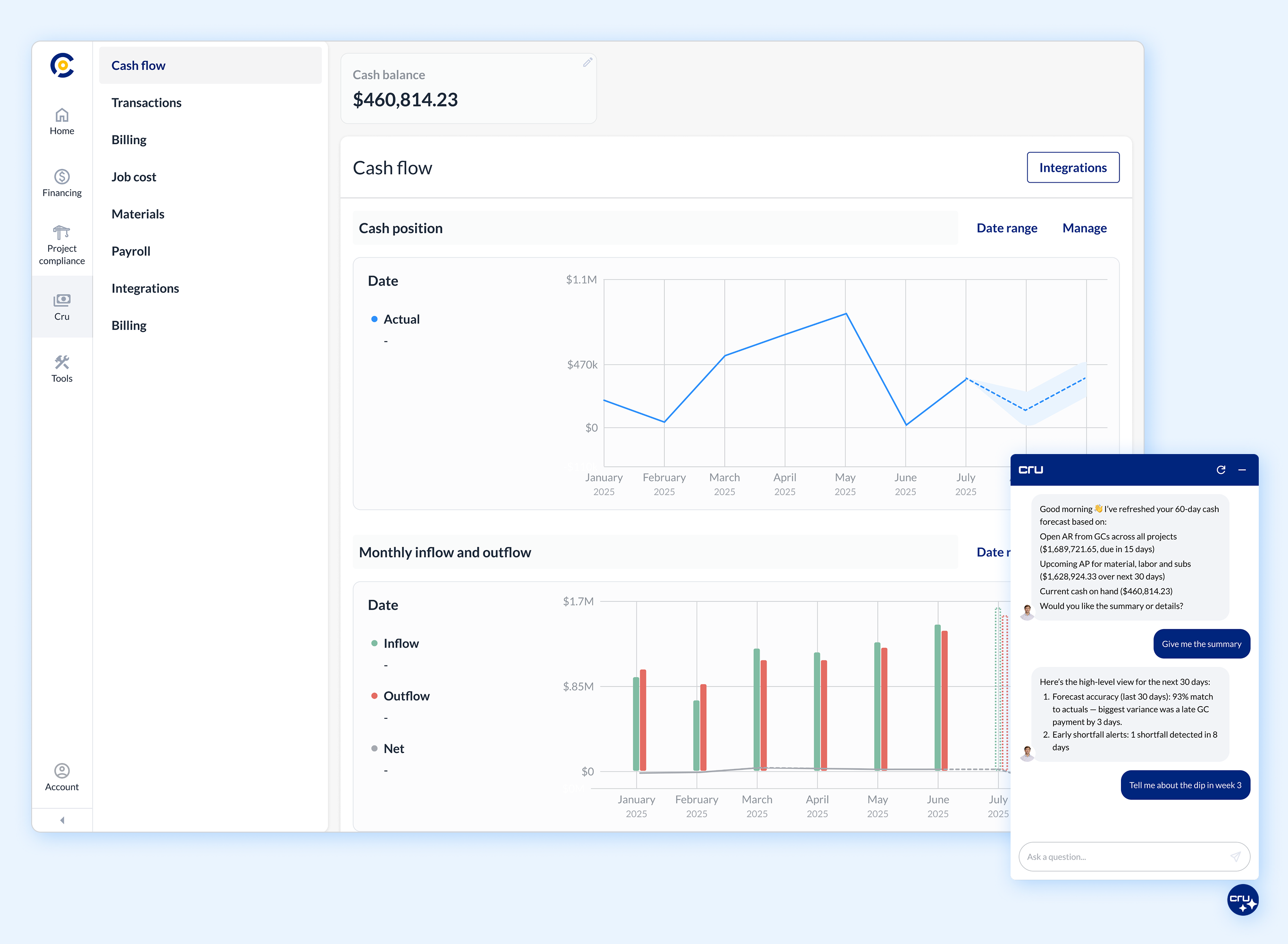Image resolution: width=1288 pixels, height=944 pixels.
Task: Click the send message paper plane icon
Action: tap(1235, 857)
